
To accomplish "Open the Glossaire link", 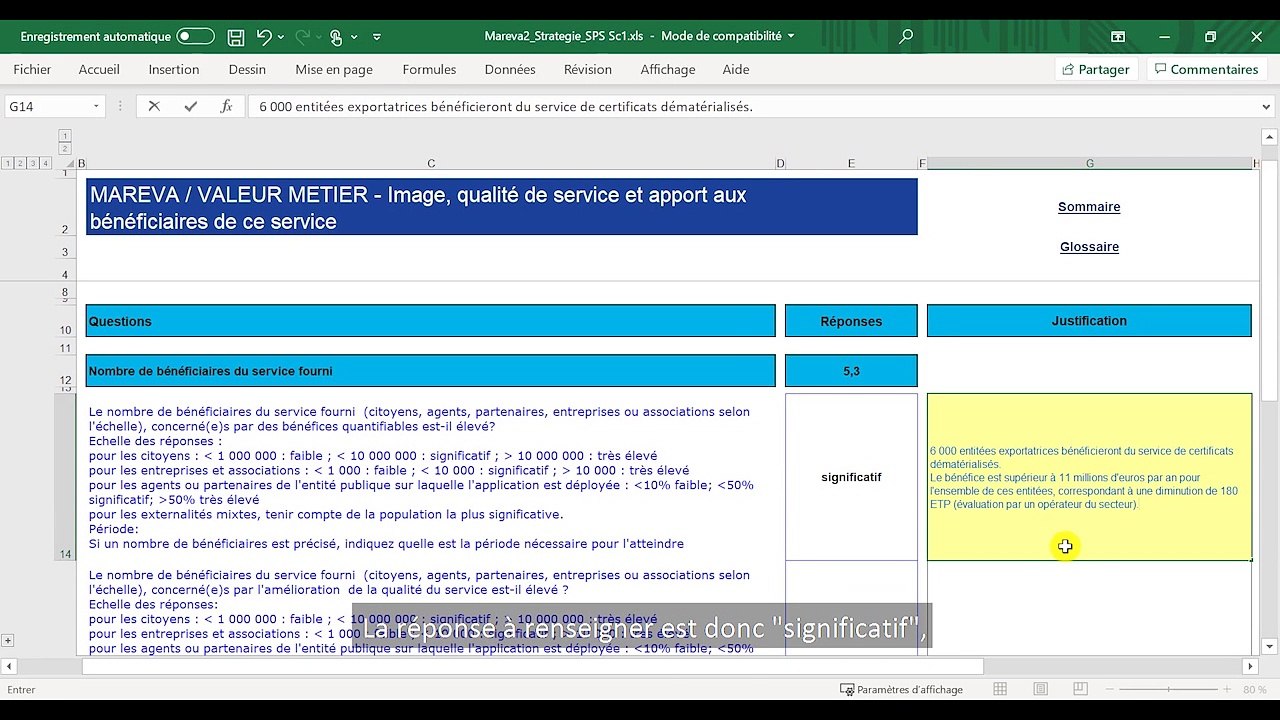I will (1089, 247).
